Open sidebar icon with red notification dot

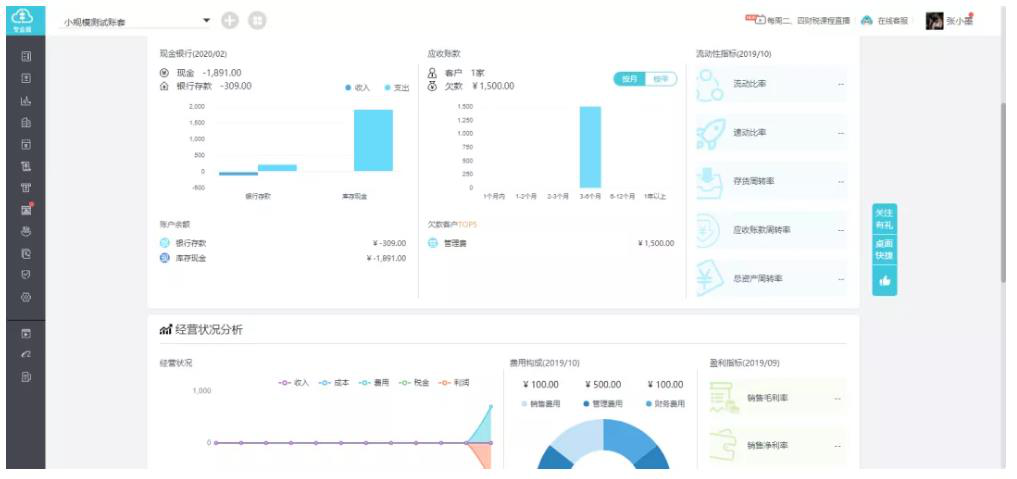click(26, 209)
